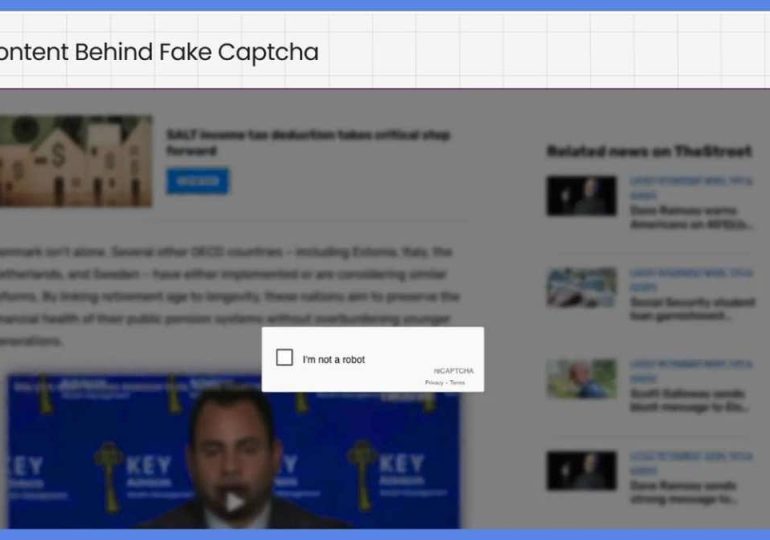Click the thumbnail beside the Scott Galloway article
The width and height of the screenshot is (770, 540).
tap(581, 379)
